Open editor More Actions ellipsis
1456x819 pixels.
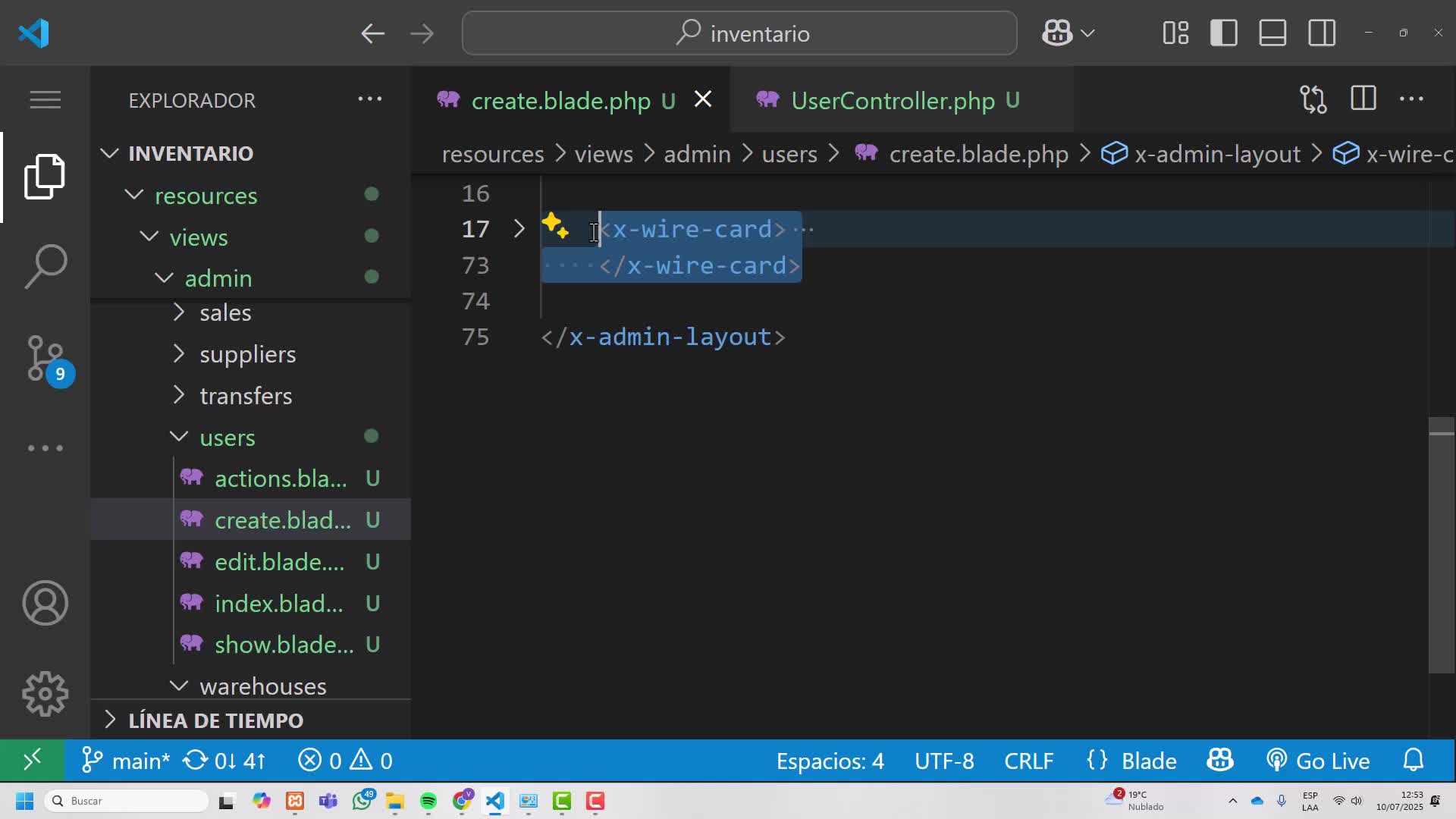1411,99
